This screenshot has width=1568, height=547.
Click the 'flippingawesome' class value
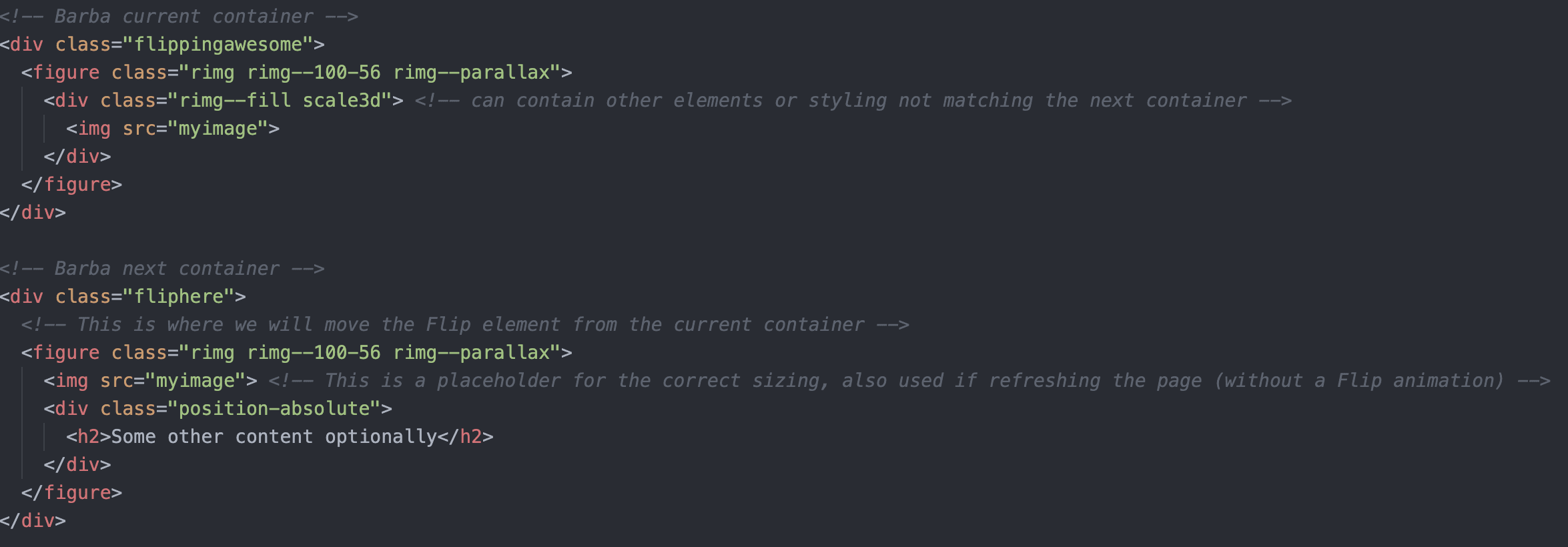point(218,45)
